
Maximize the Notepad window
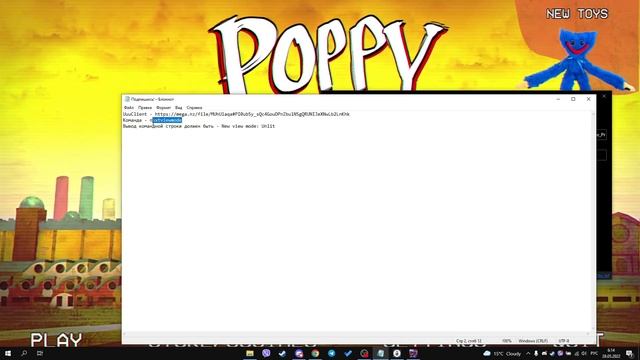click(573, 99)
